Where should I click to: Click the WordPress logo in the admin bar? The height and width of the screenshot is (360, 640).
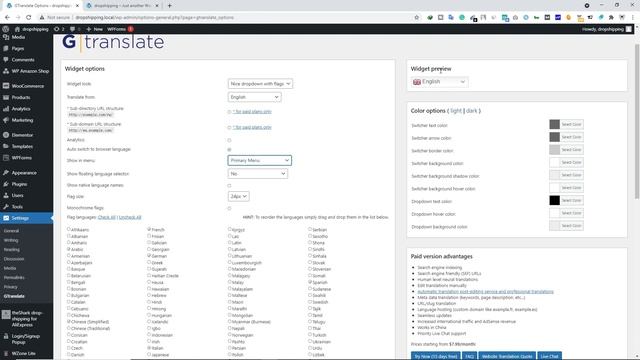pos(6,29)
